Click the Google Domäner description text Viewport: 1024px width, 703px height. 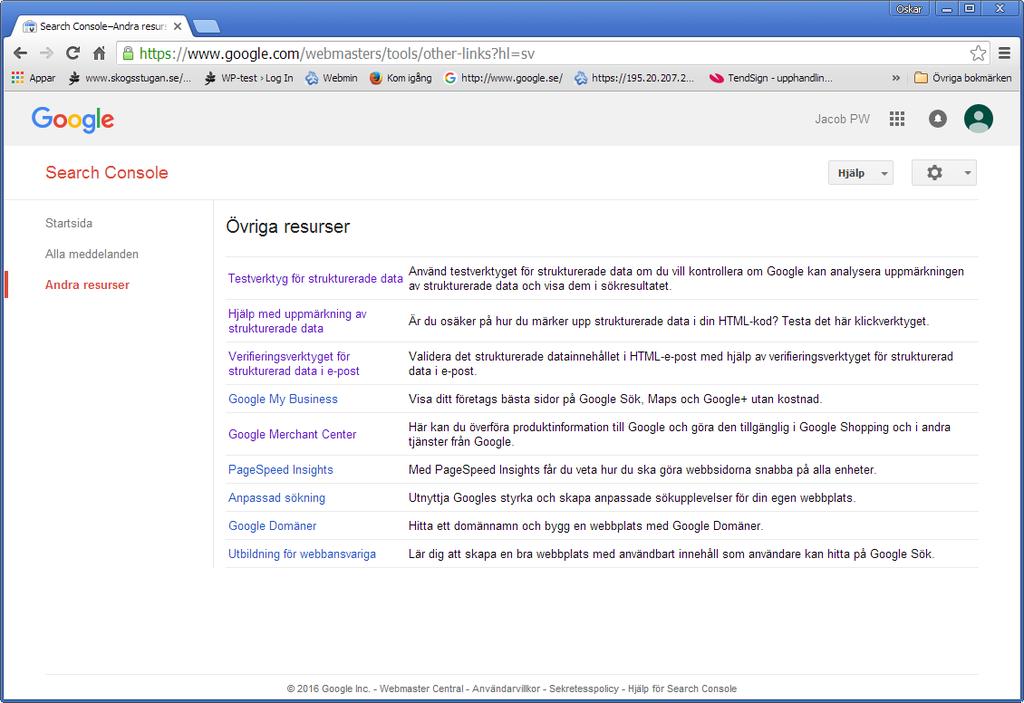click(585, 526)
